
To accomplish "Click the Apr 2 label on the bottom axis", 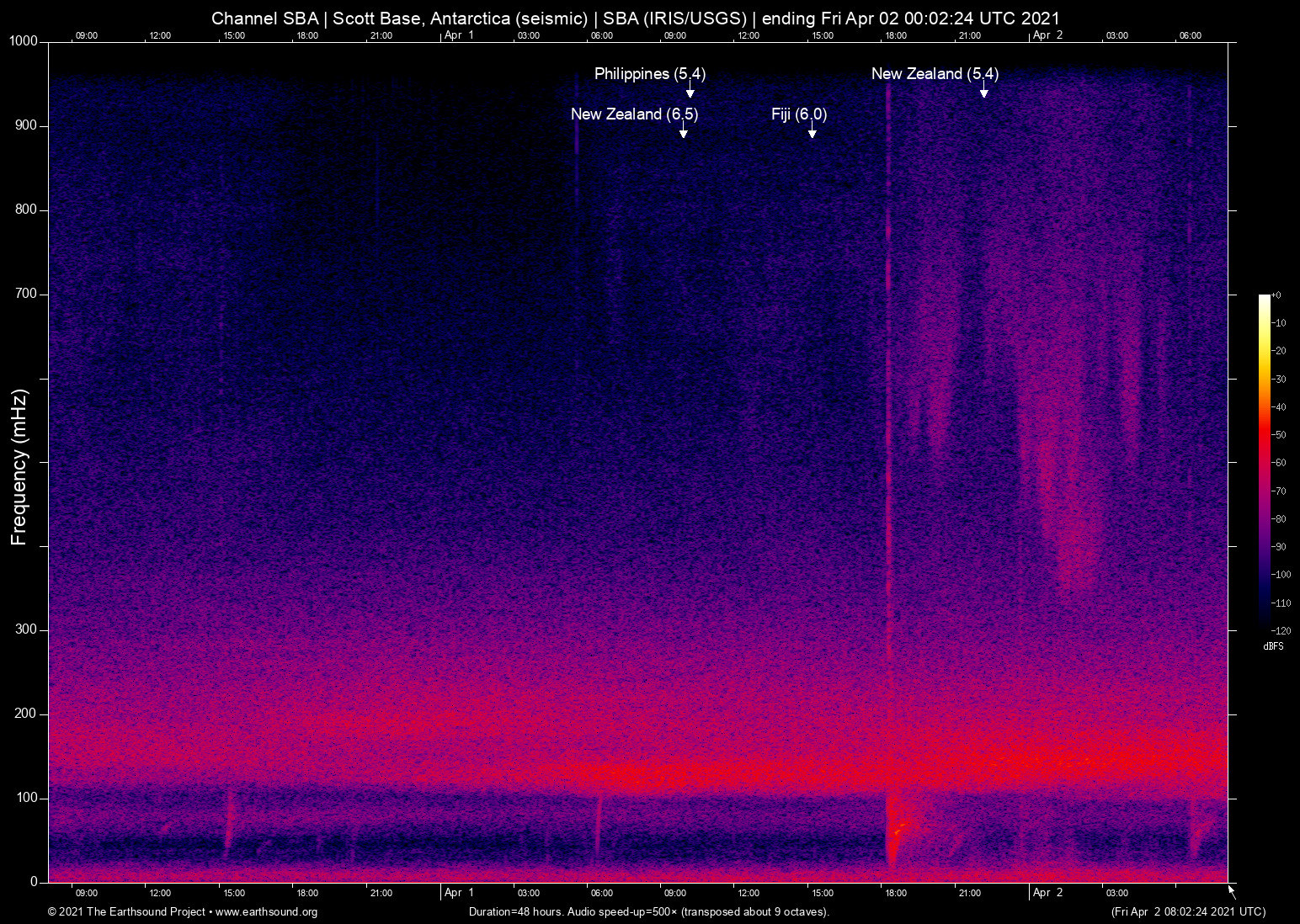I will (x=1047, y=893).
